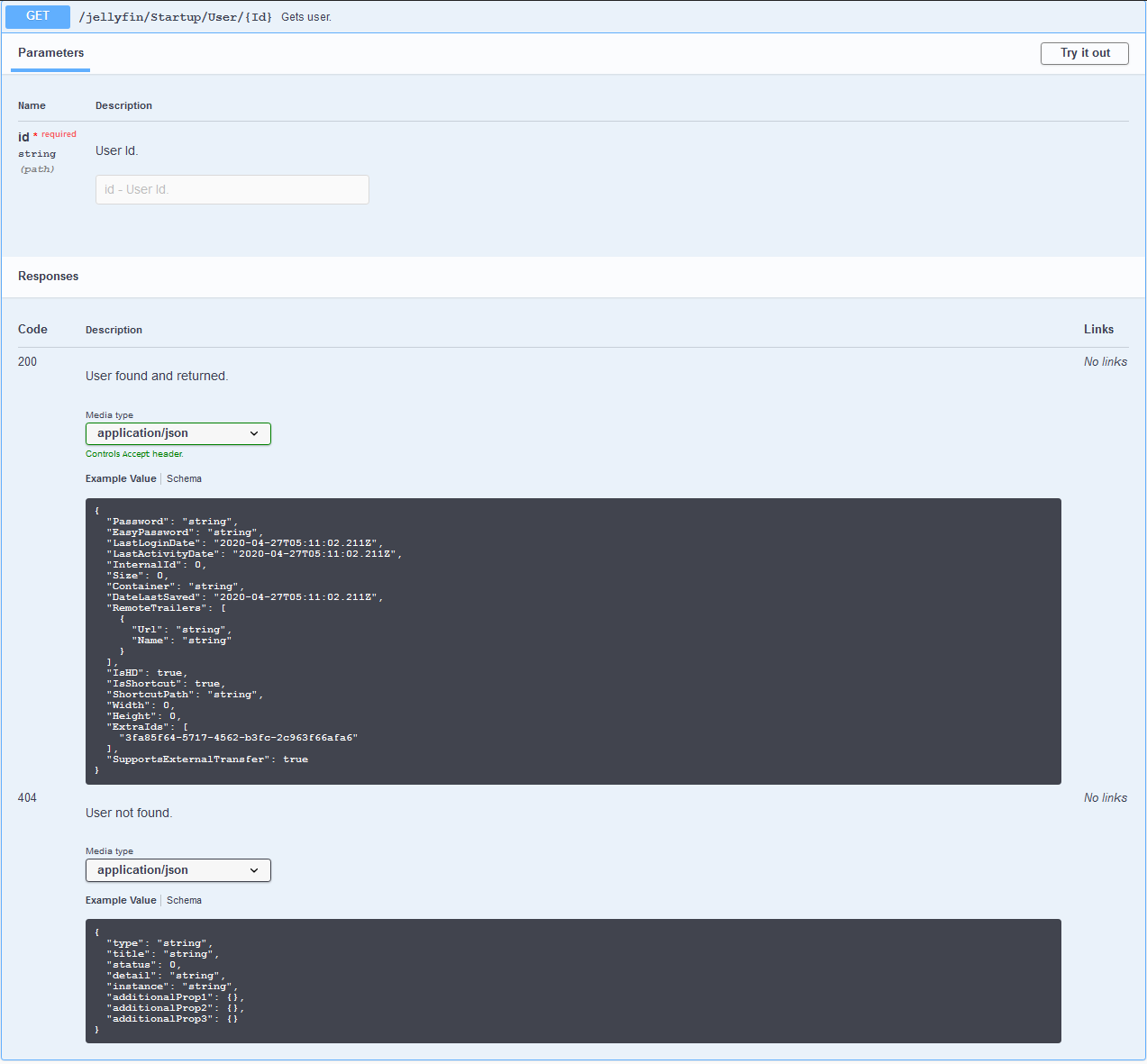1147x1064 pixels.
Task: Click the 'User found and returned.' description
Action: point(157,376)
